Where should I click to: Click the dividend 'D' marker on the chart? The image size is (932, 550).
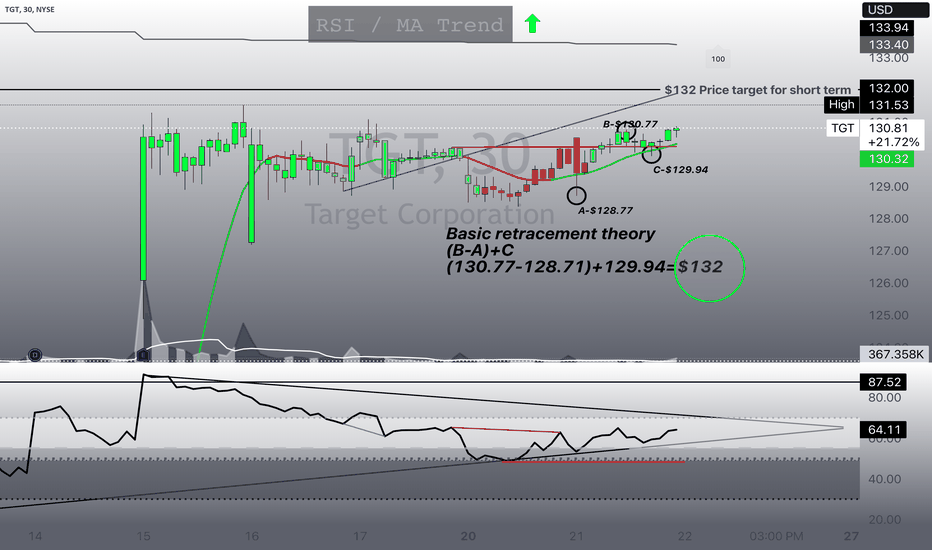35,355
